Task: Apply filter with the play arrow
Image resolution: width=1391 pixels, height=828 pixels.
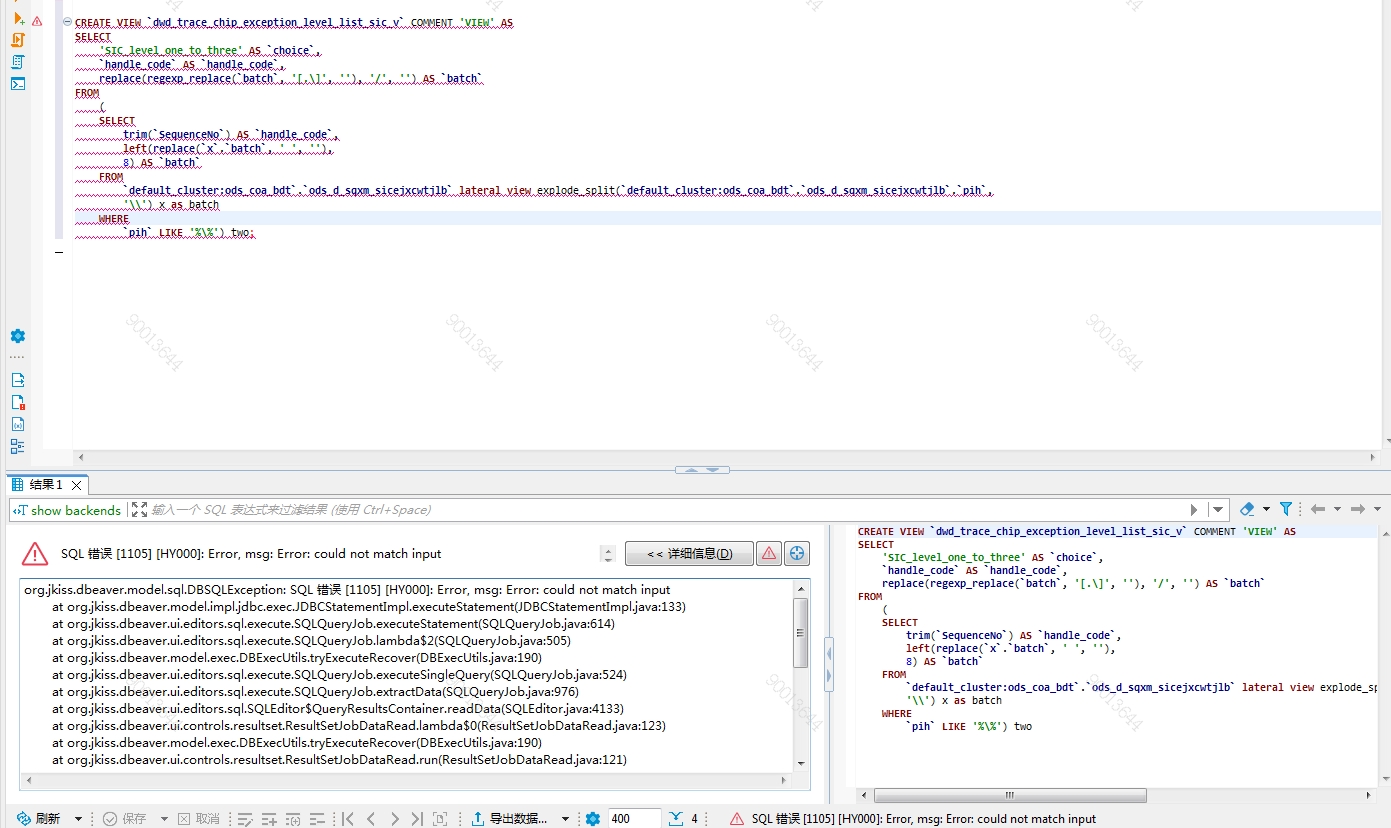Action: (1194, 510)
